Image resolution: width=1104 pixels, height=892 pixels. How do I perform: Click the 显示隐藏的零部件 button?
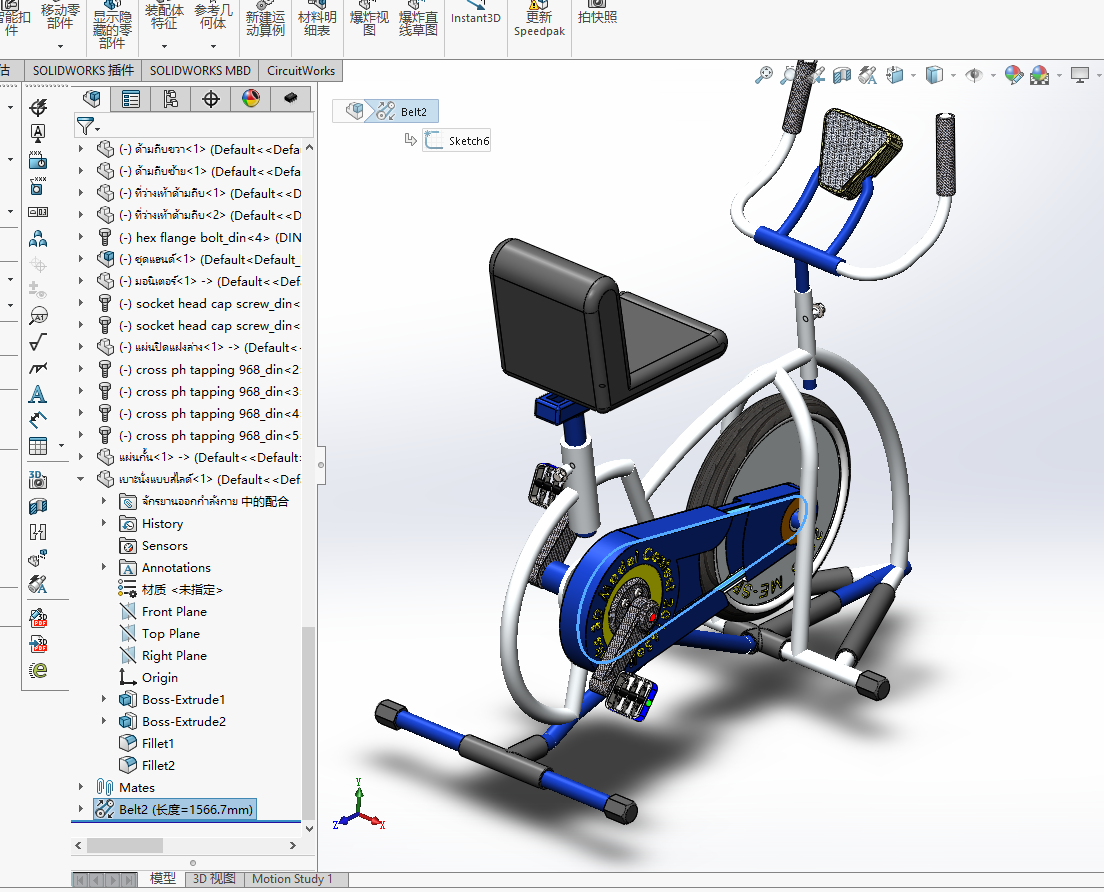tap(112, 28)
